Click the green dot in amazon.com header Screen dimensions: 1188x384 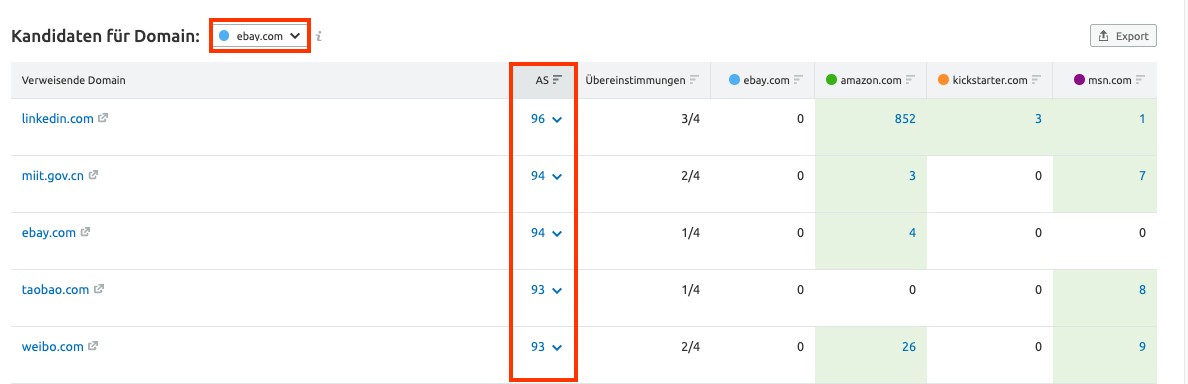pos(831,80)
